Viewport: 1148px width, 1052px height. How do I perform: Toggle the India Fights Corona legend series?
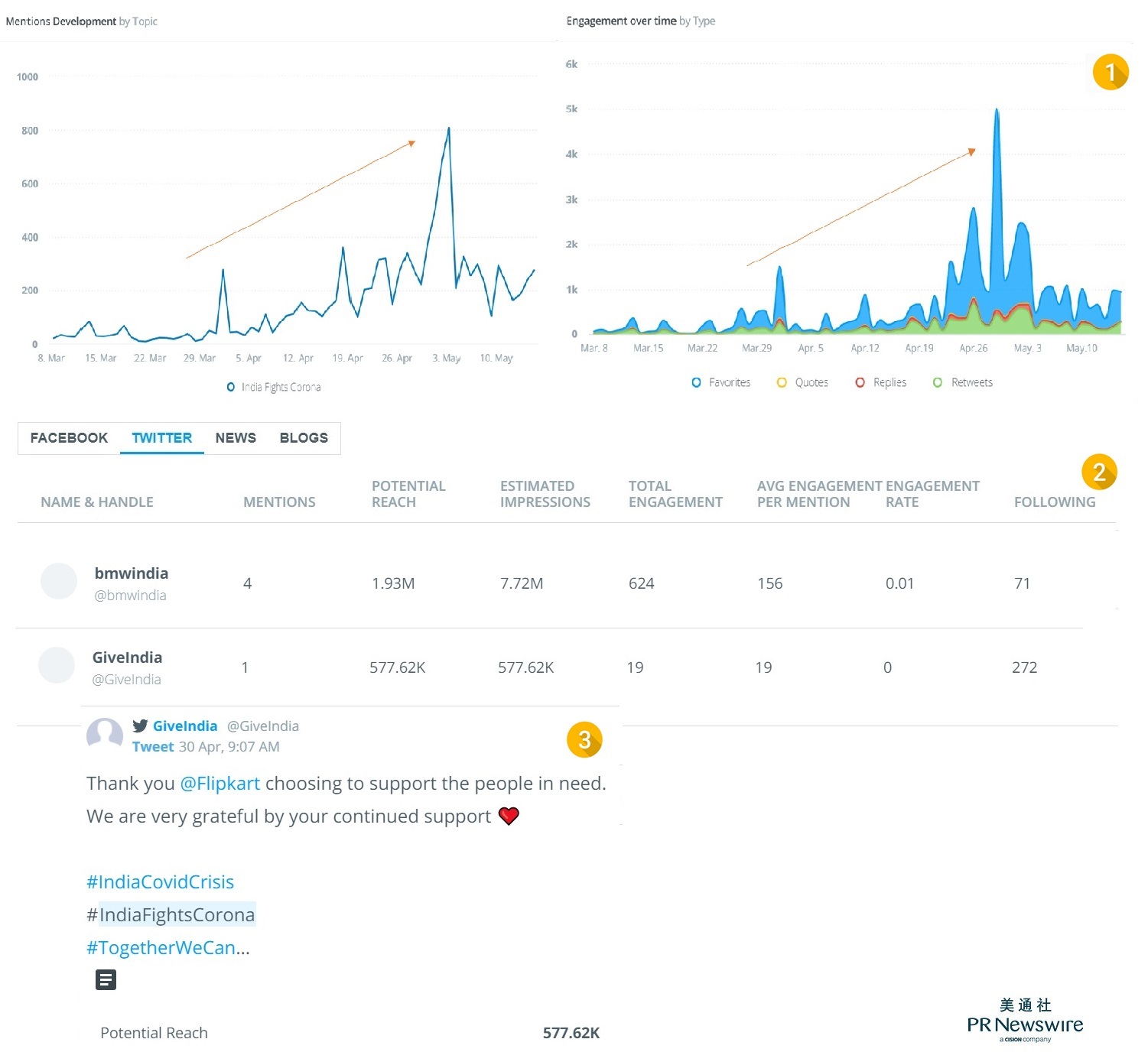[x=274, y=387]
